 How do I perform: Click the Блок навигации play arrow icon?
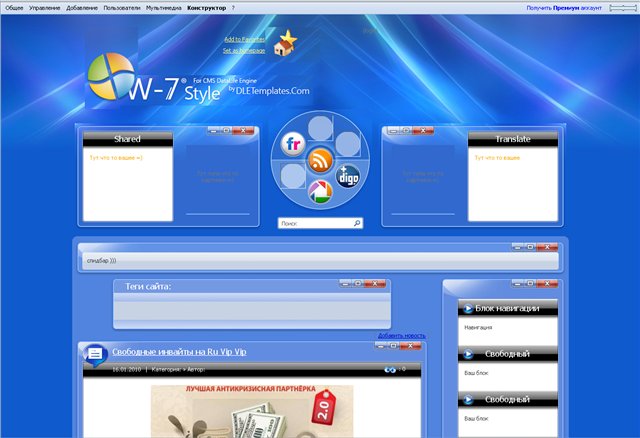(x=468, y=309)
